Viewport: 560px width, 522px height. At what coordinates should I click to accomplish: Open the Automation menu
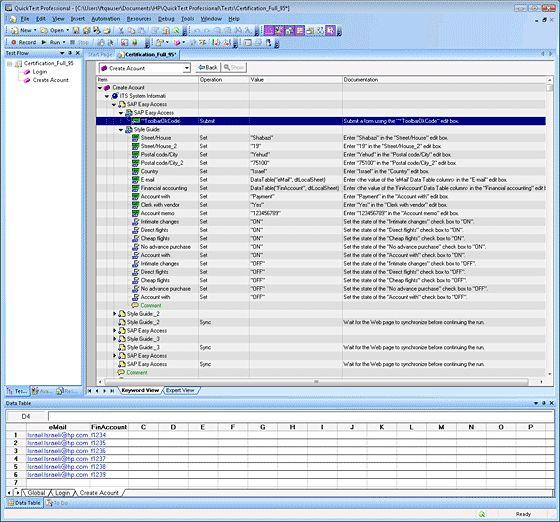click(x=106, y=19)
